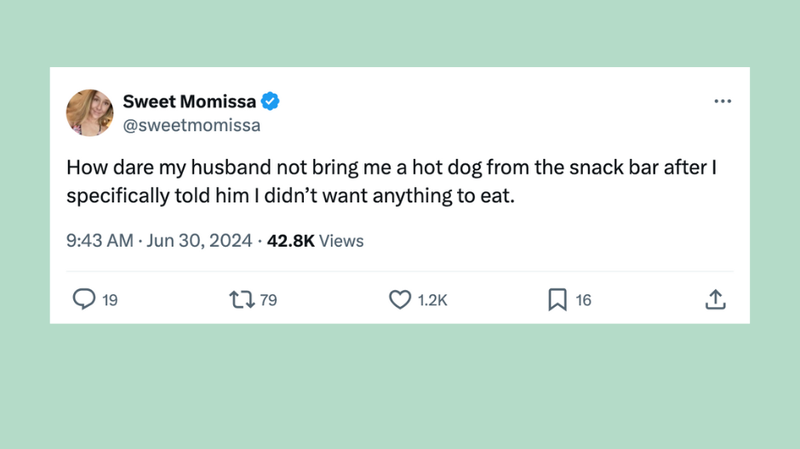Viewport: 800px width, 449px height.
Task: Click the reply count of 19
Action: coord(110,299)
